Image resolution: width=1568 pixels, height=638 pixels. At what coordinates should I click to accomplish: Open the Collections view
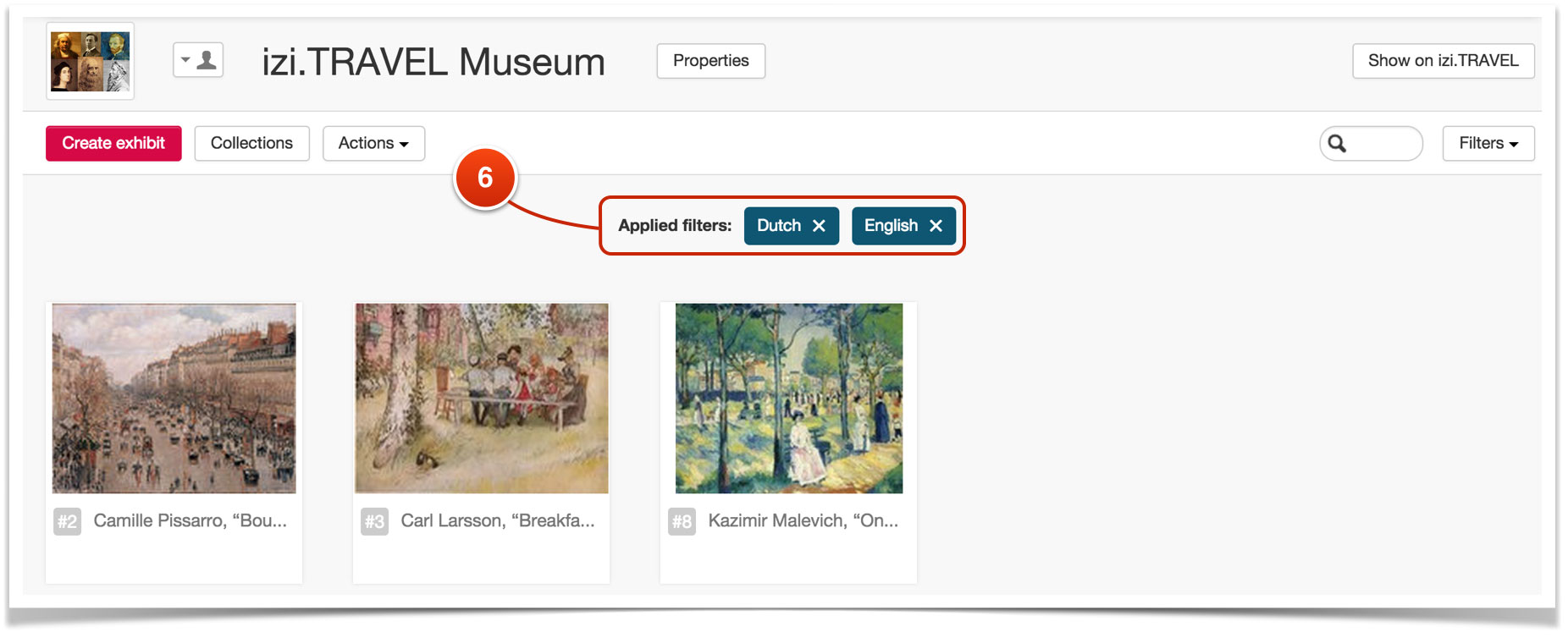(x=251, y=143)
